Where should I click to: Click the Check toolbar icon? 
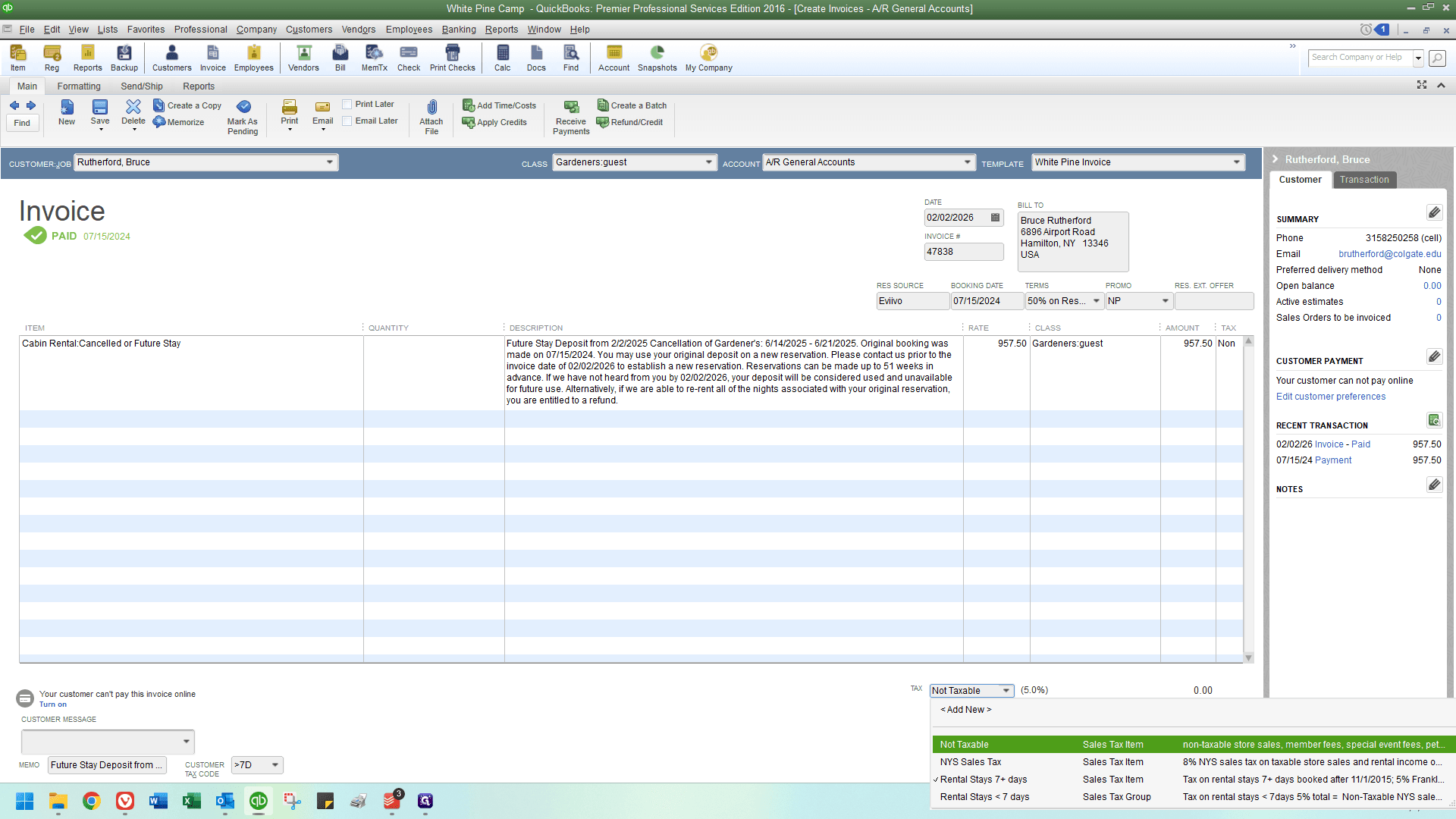point(409,58)
